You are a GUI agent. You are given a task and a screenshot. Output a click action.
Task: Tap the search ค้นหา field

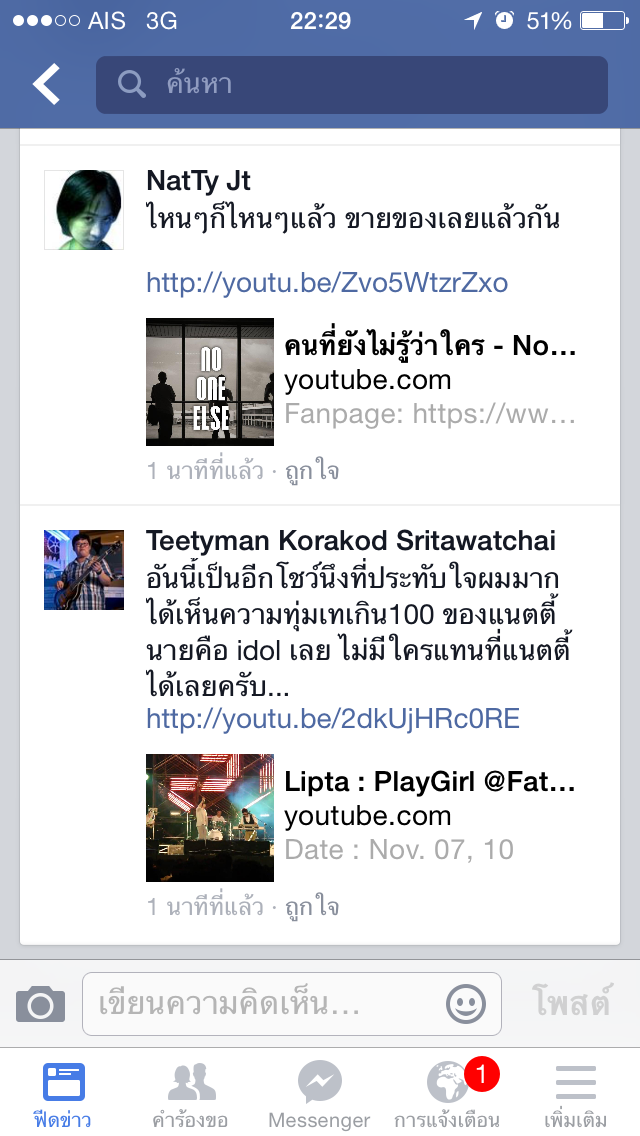352,85
